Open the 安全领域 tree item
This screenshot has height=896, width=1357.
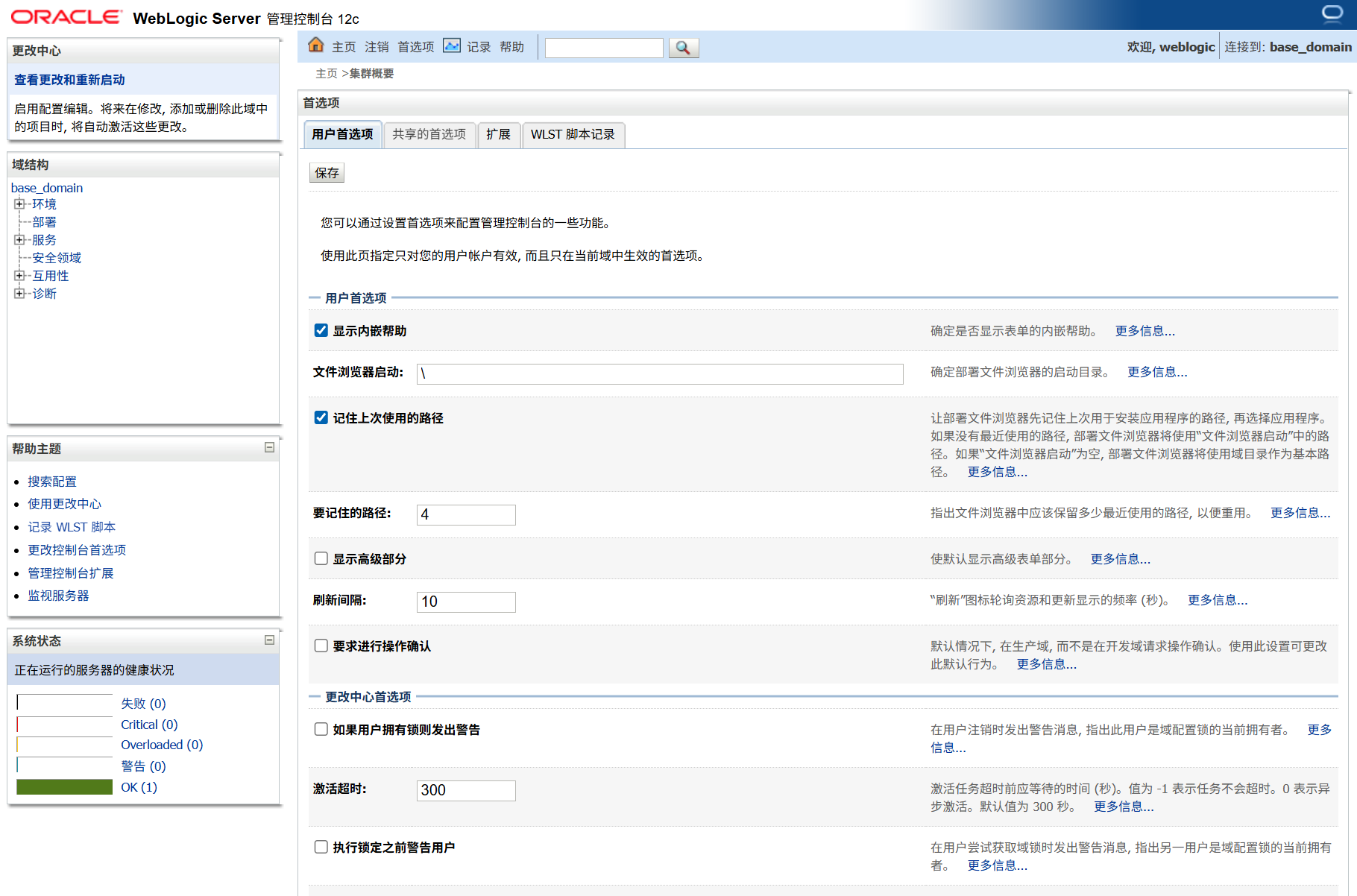tap(57, 258)
